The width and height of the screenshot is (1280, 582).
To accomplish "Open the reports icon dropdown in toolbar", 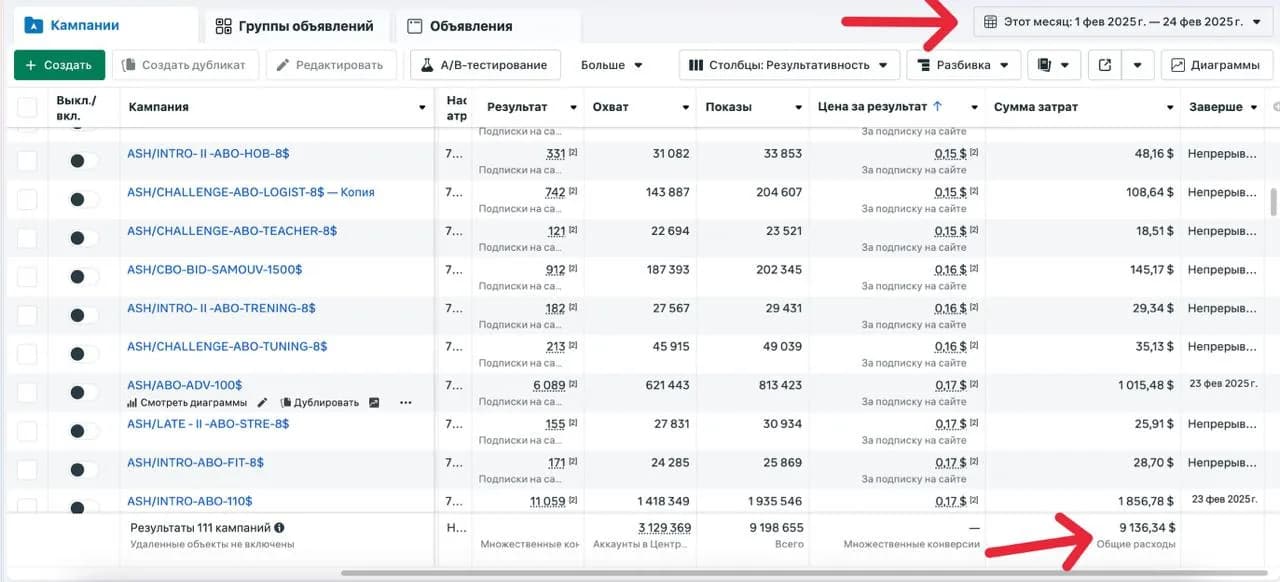I will 1053,65.
